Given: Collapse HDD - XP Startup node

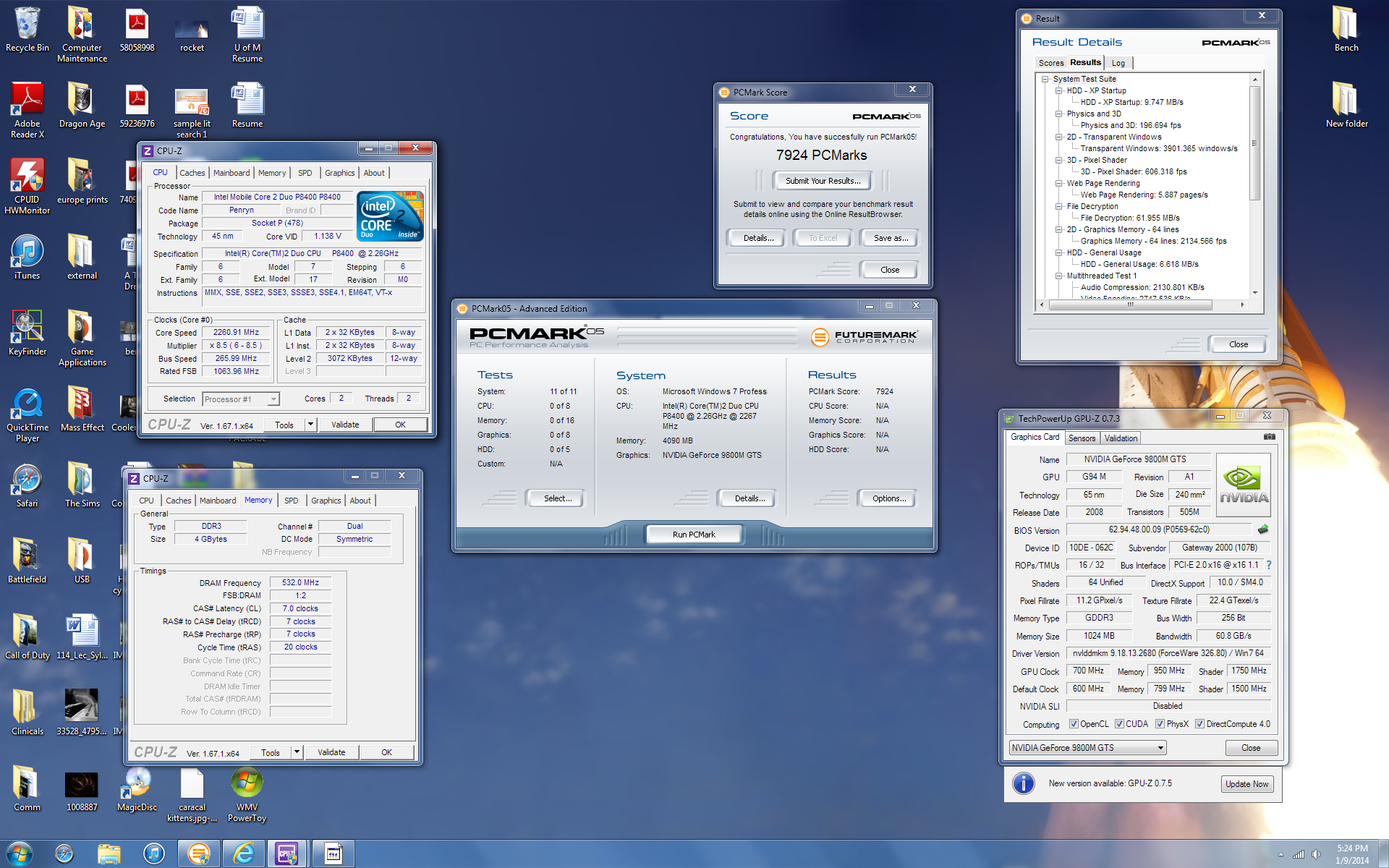Looking at the screenshot, I should 1059,90.
